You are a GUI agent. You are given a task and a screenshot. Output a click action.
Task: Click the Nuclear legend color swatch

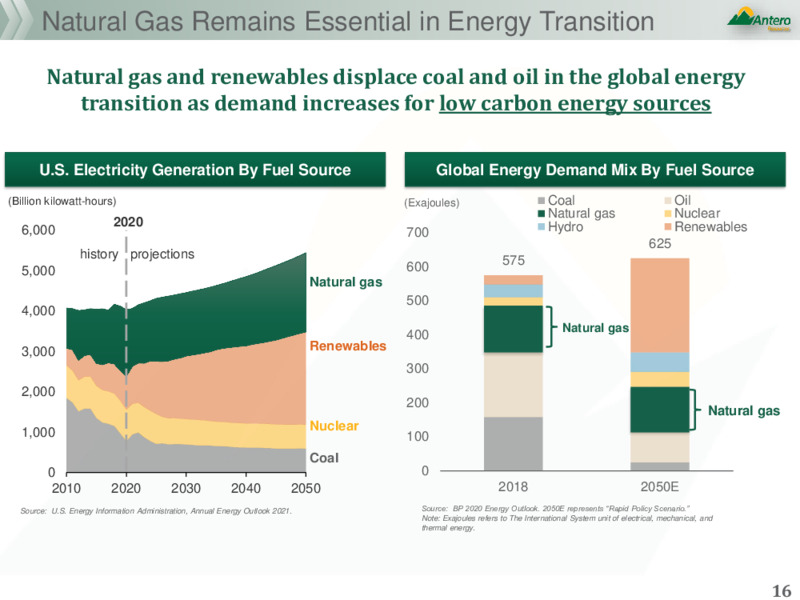pos(668,213)
